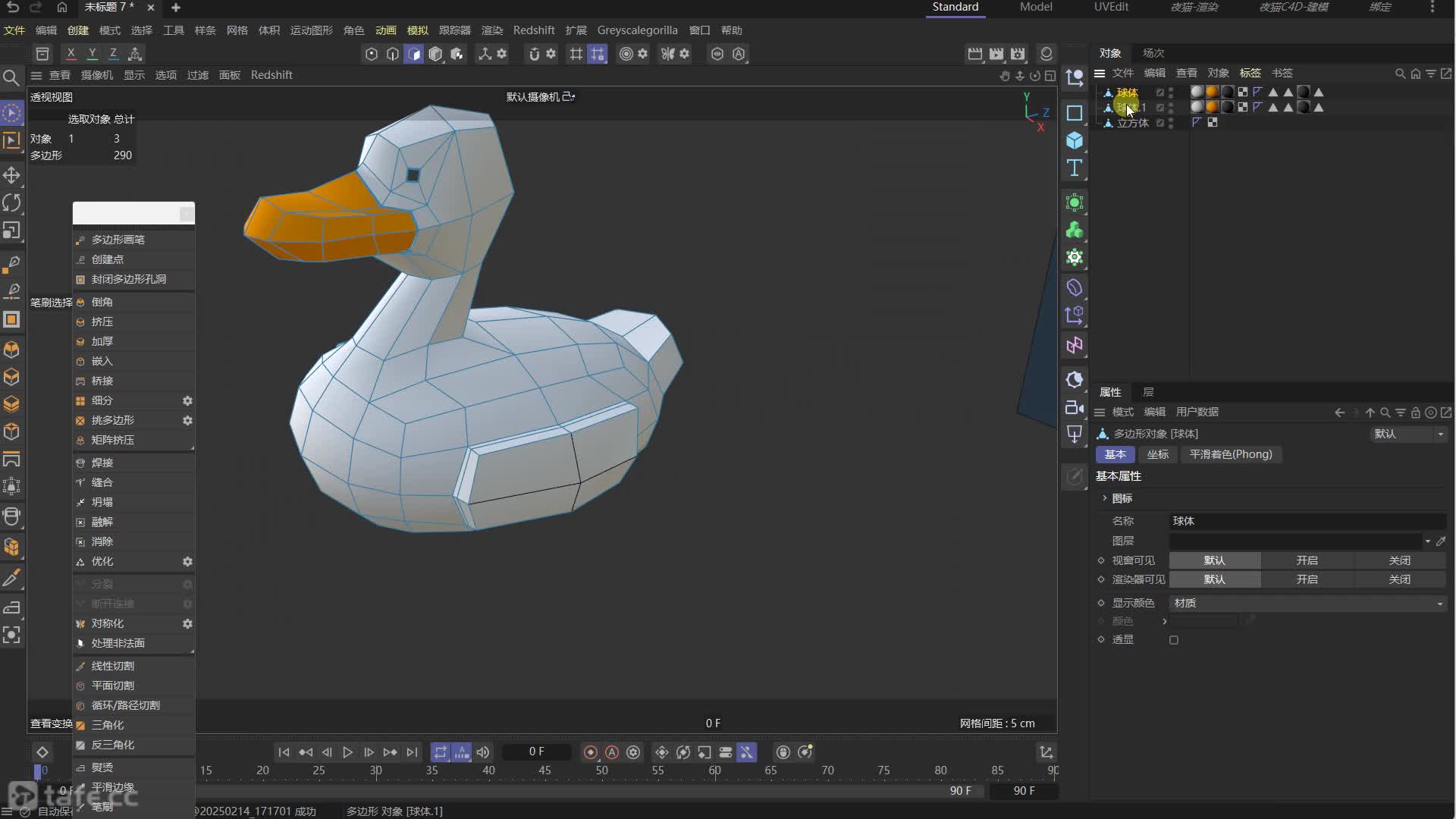Viewport: 1456px width, 819px height.
Task: Select the 立方体 object in object manager
Action: pos(1132,123)
